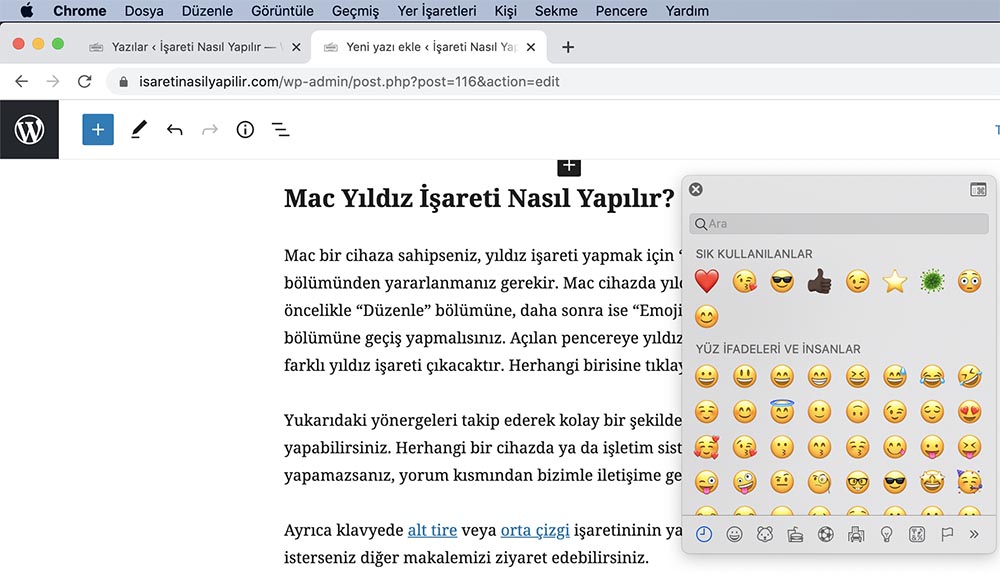Follow the alt tire link
1000x573 pixels.
point(432,530)
